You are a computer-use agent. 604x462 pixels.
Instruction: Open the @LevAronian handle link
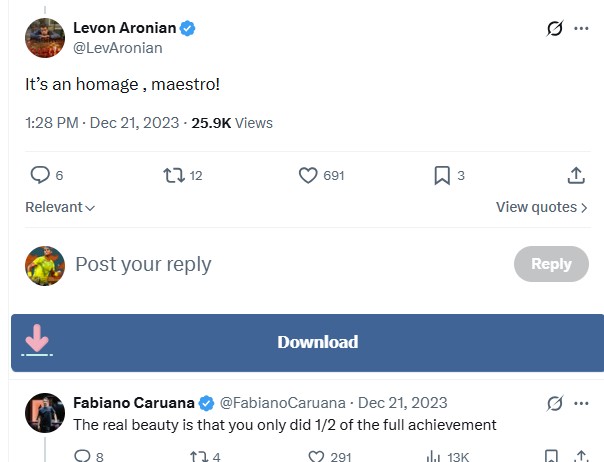[118, 48]
